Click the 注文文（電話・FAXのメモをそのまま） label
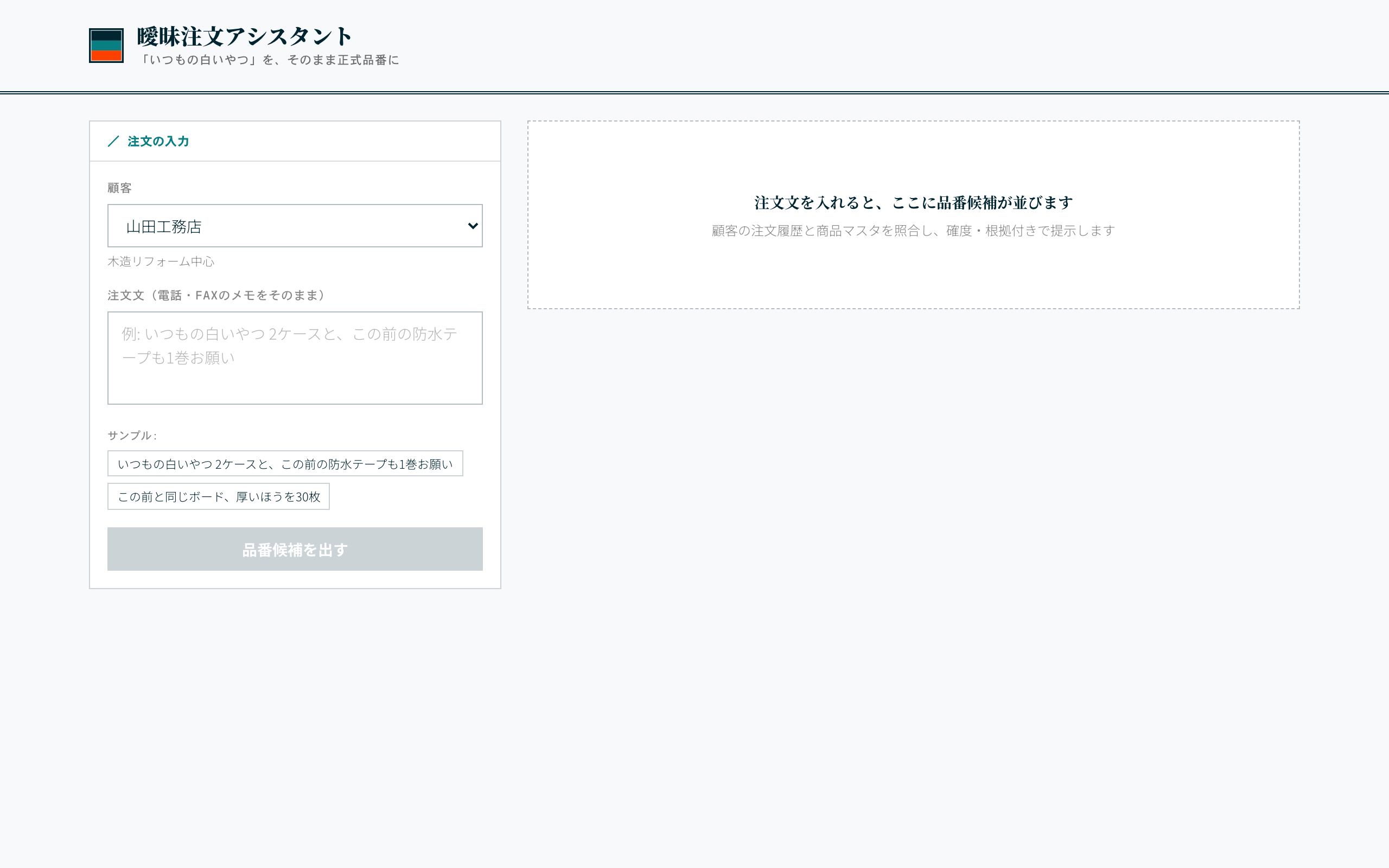 coord(216,295)
